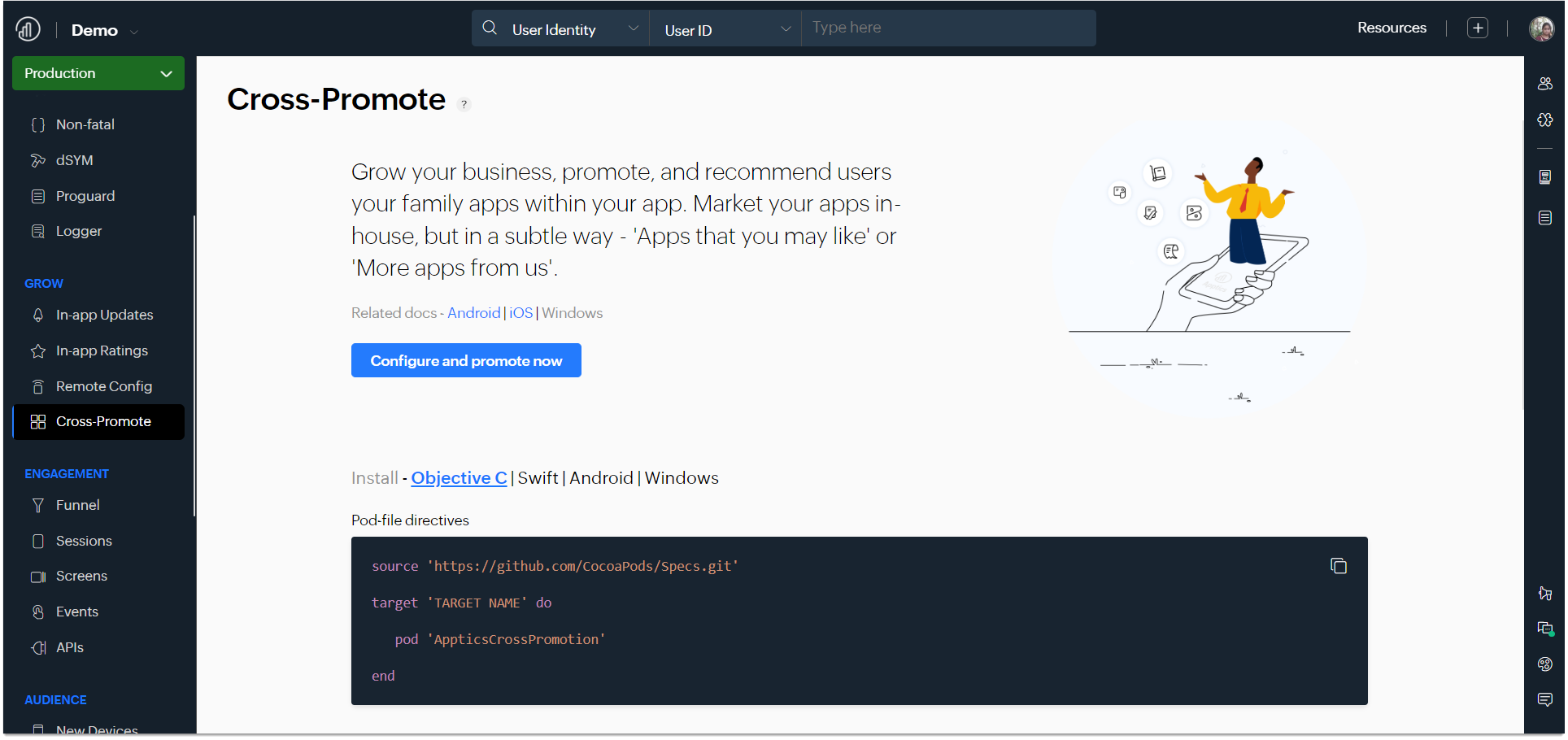
Task: Expand the User ID dropdown
Action: click(x=726, y=29)
